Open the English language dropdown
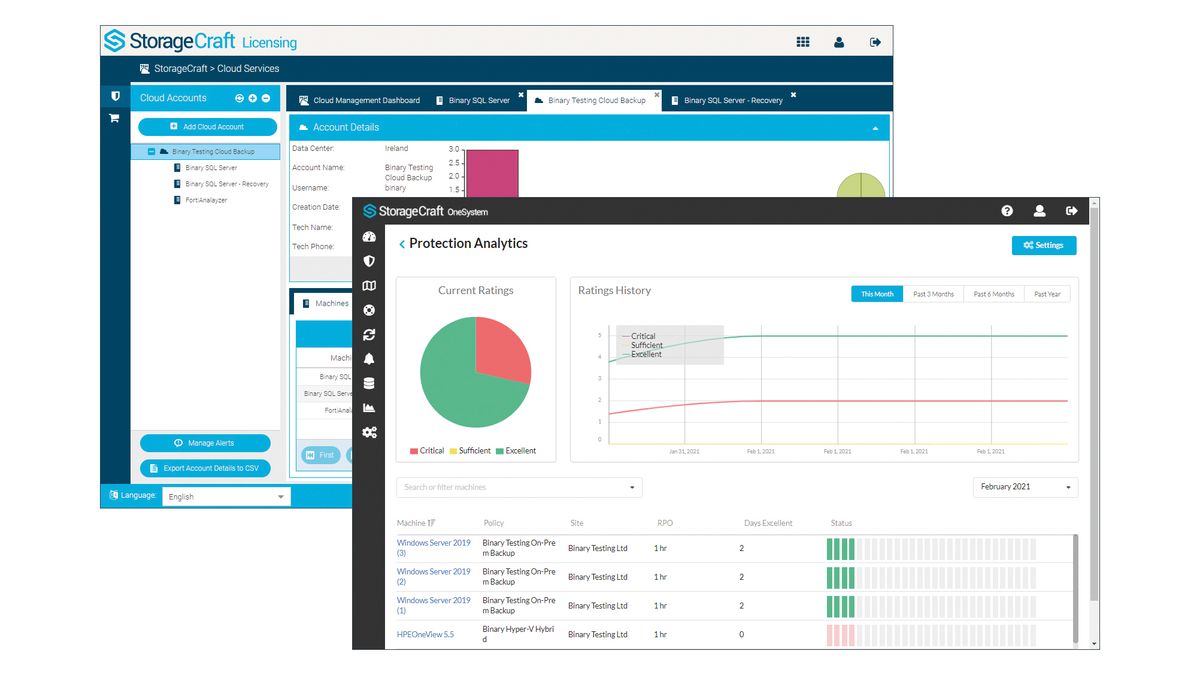Viewport: 1200px width, 675px height. click(225, 496)
